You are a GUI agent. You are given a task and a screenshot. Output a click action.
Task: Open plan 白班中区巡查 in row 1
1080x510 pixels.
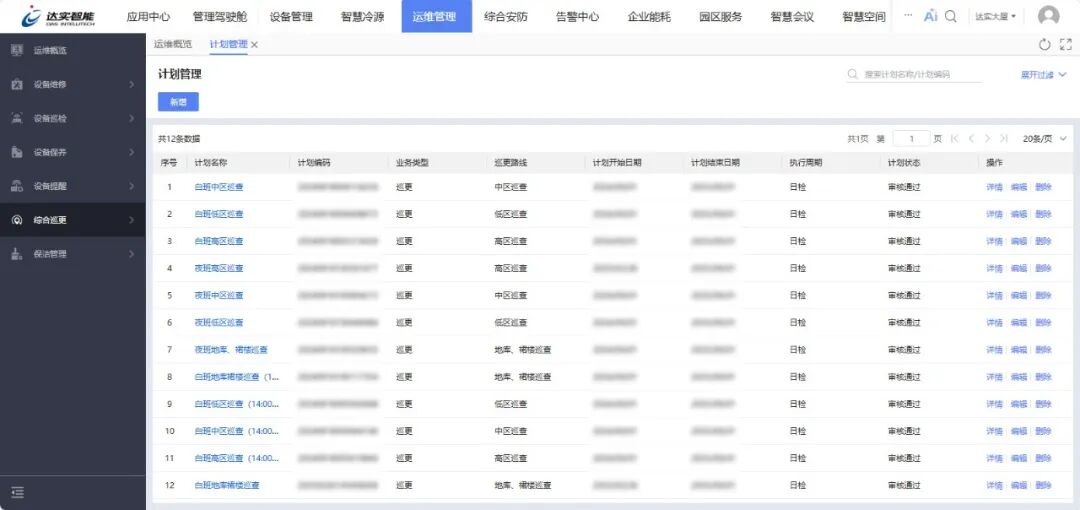coord(219,187)
